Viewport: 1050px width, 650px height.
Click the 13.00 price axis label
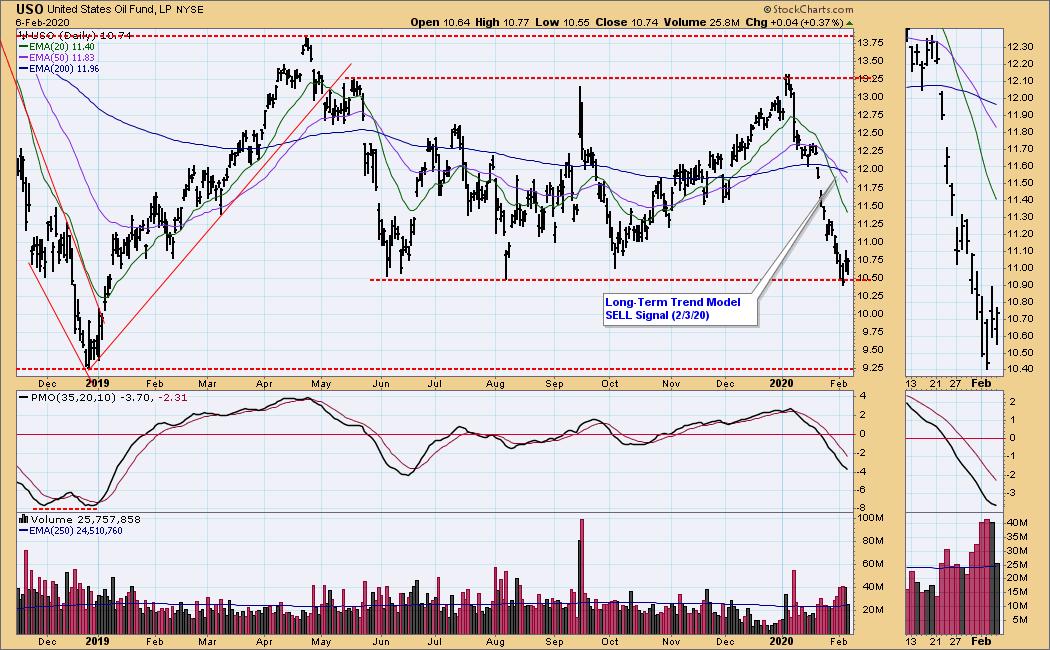click(x=871, y=97)
